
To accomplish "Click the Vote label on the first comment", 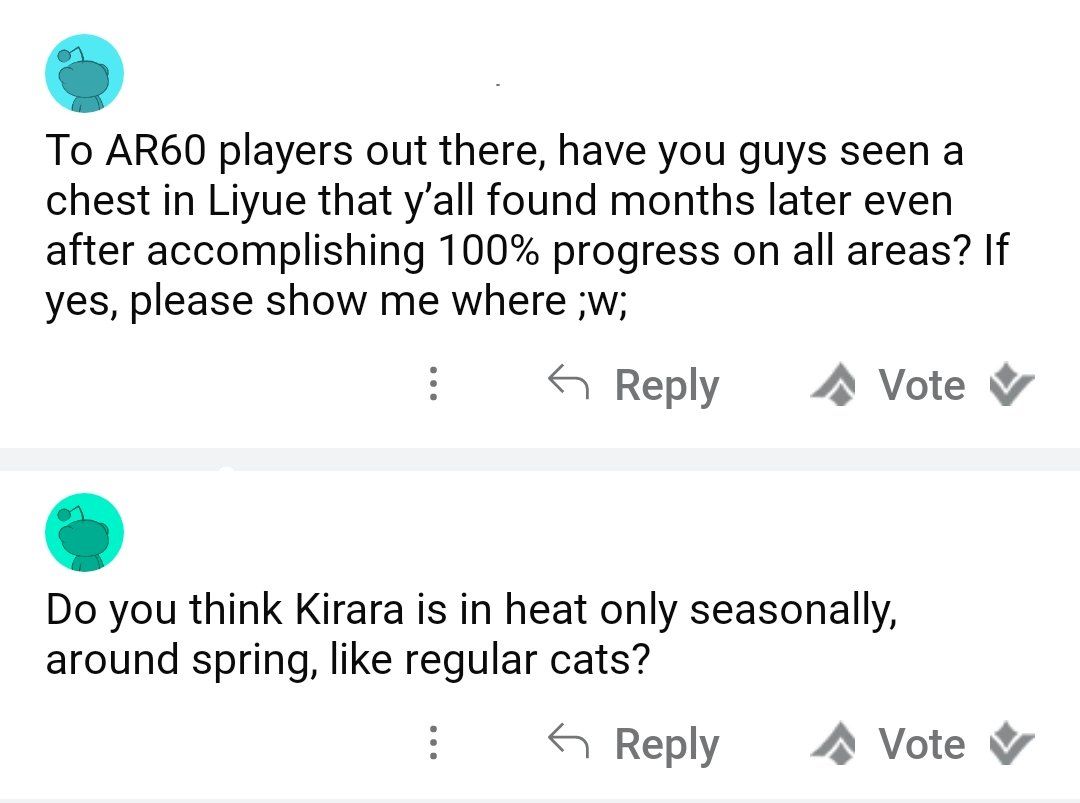I will 922,386.
